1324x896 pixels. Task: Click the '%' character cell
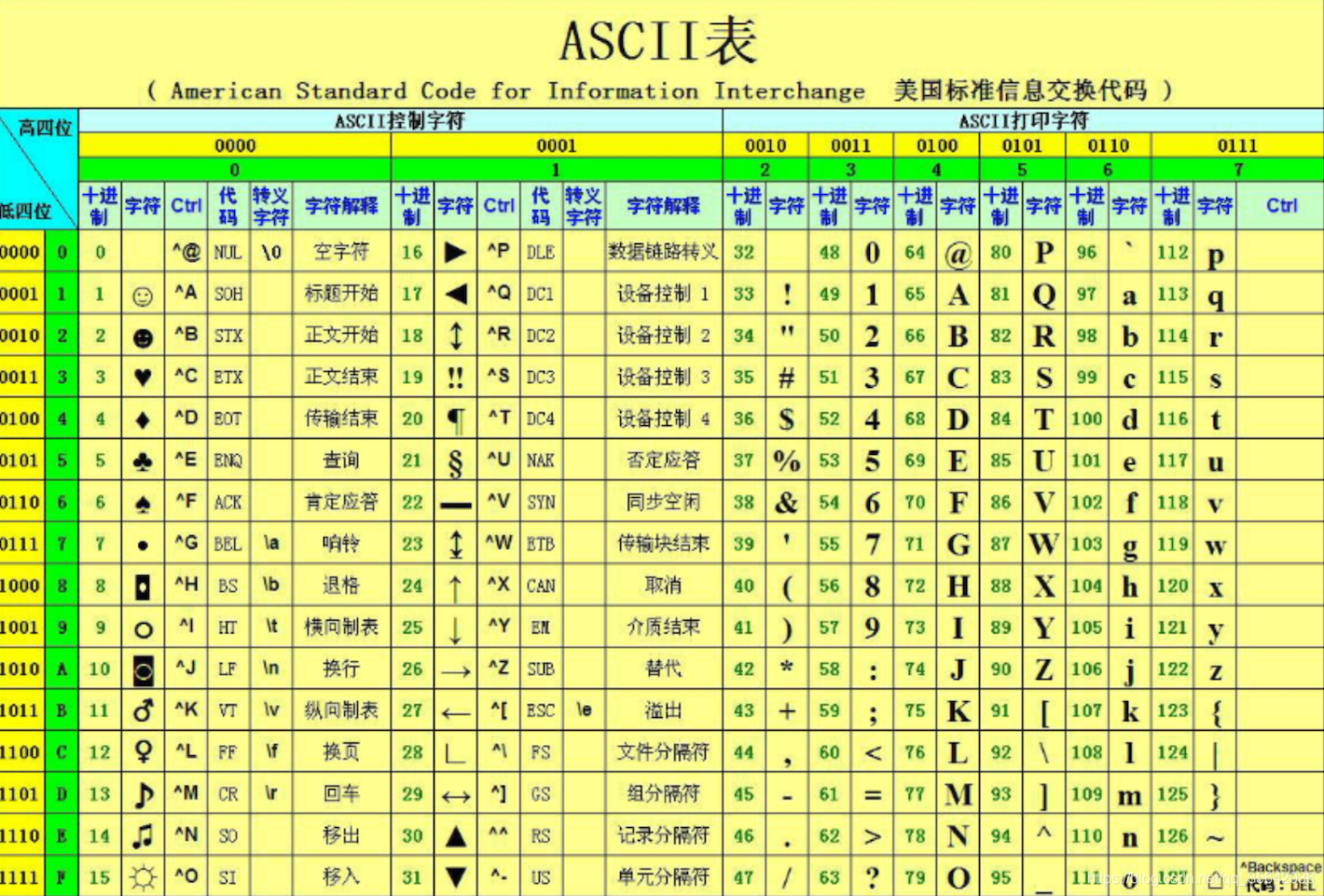click(787, 461)
